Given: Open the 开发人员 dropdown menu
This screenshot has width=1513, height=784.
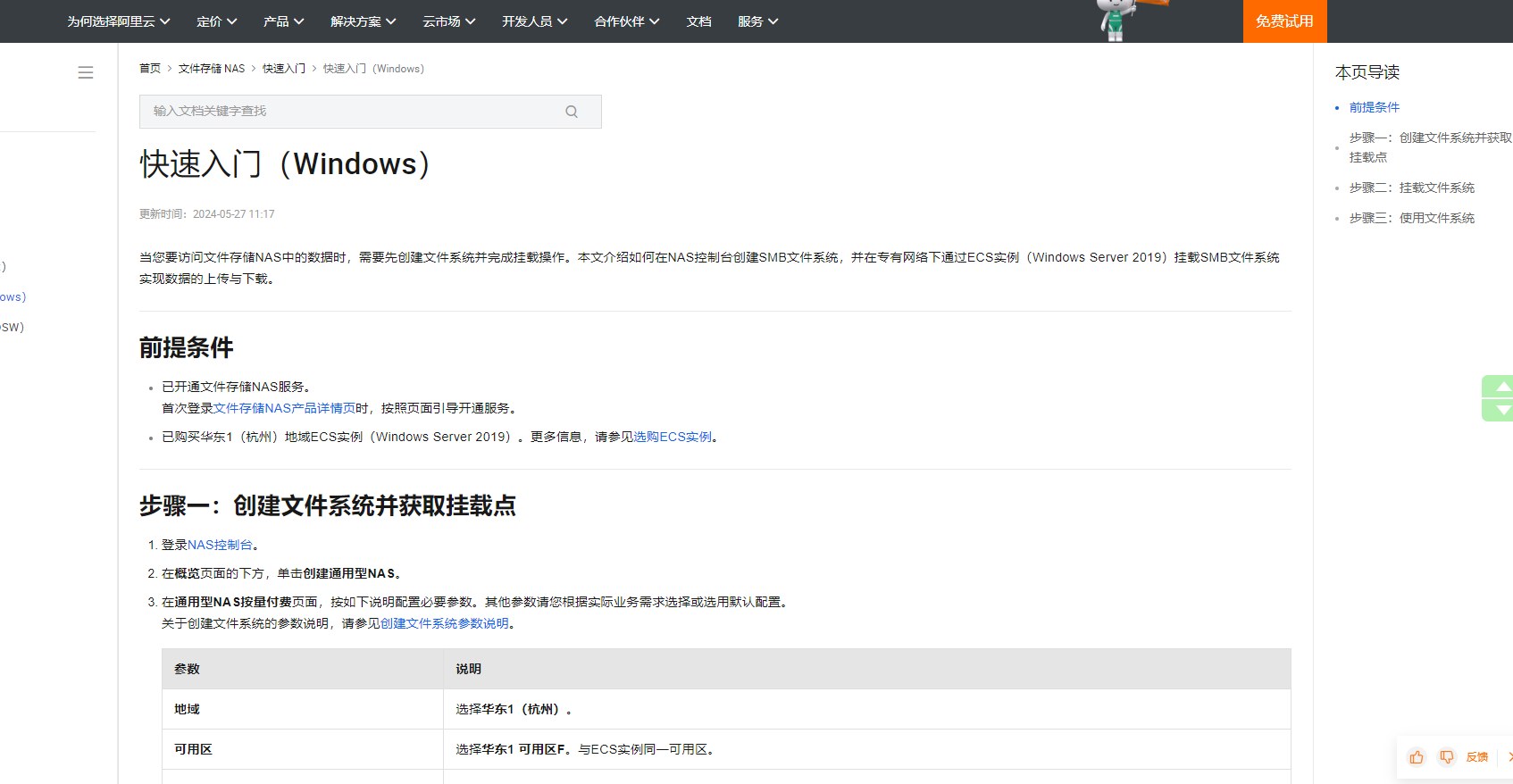Looking at the screenshot, I should point(534,21).
